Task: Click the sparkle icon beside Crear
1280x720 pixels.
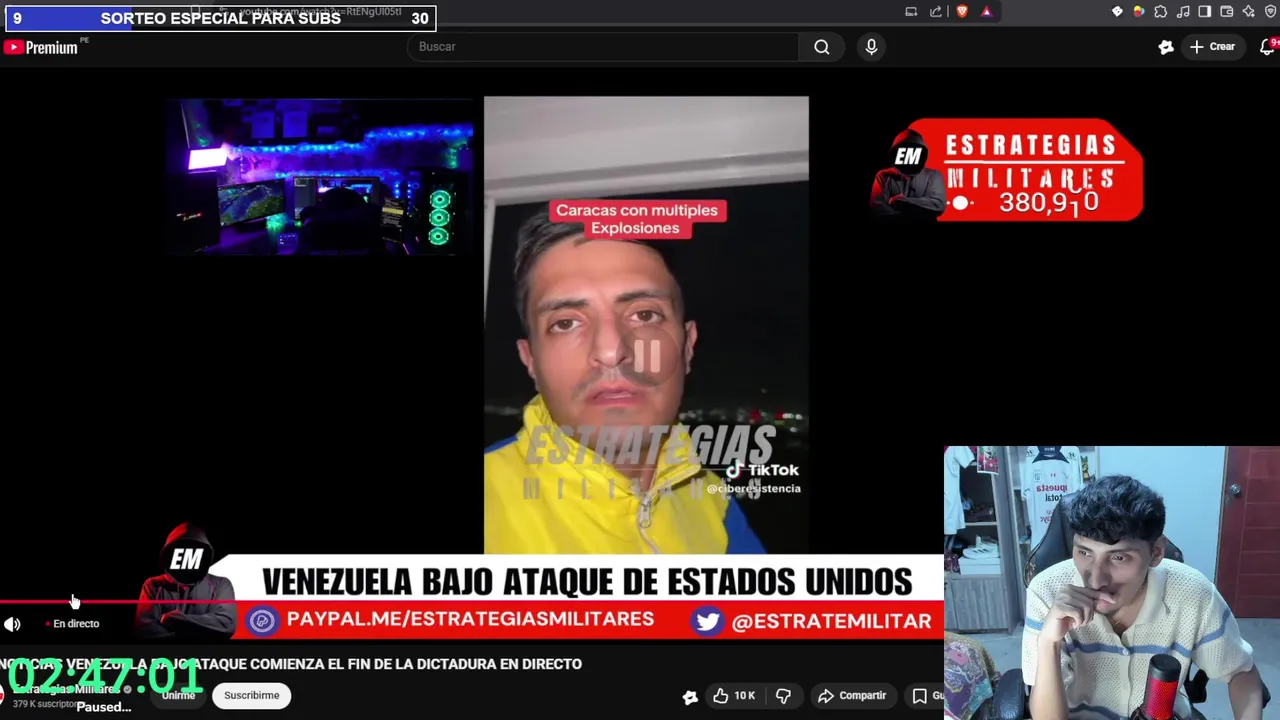Action: (1165, 47)
